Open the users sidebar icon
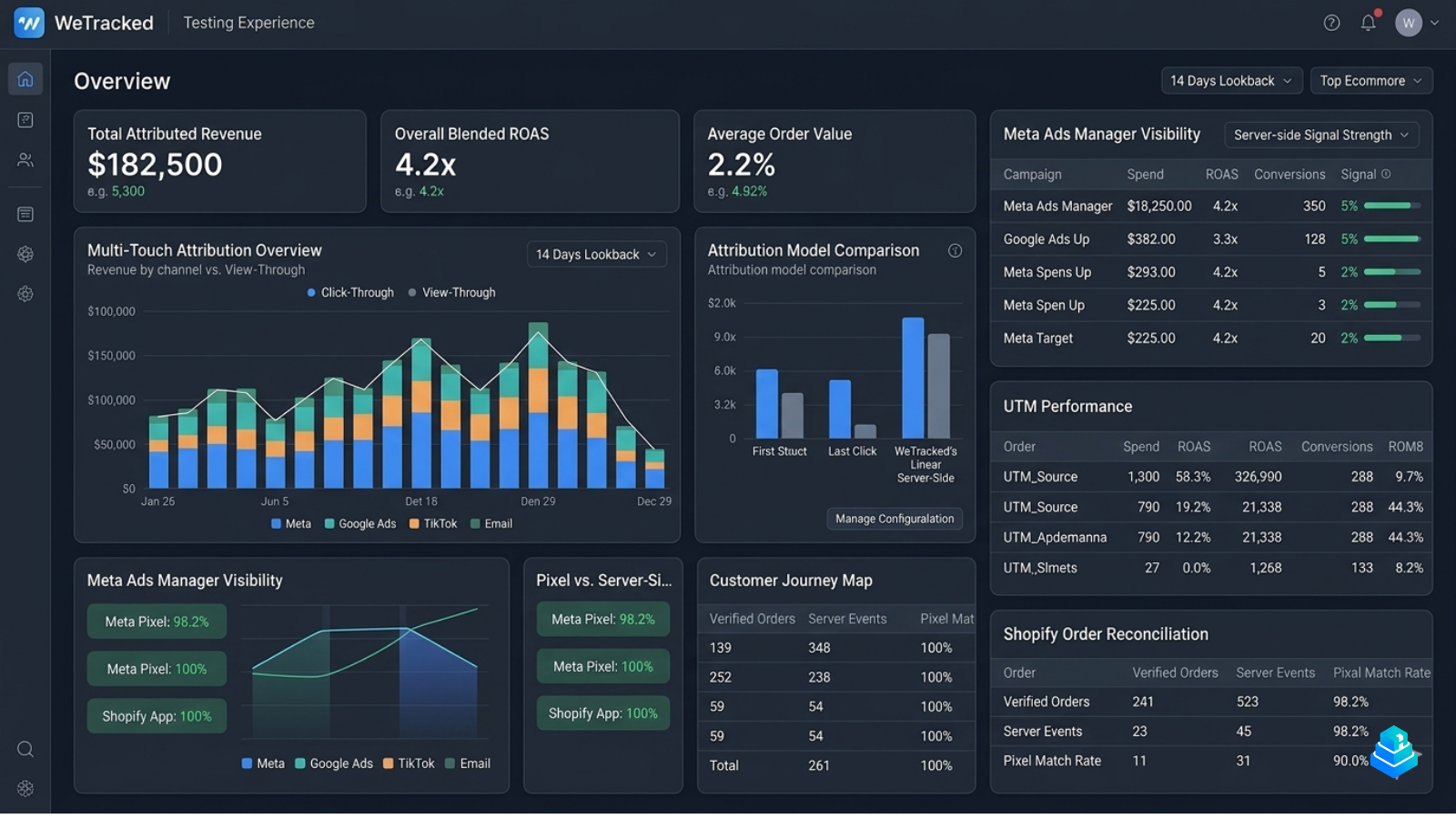1456x819 pixels. [x=25, y=160]
